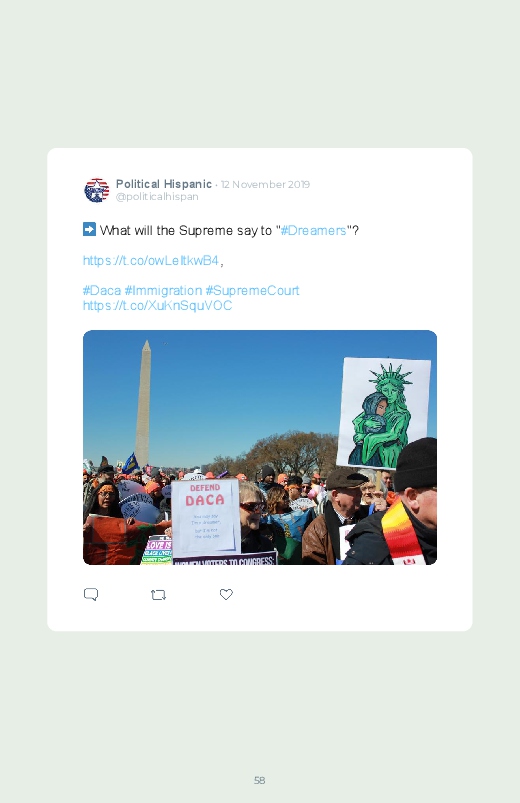520x803 pixels.
Task: Open the #Daca hashtag
Action: tap(102, 290)
